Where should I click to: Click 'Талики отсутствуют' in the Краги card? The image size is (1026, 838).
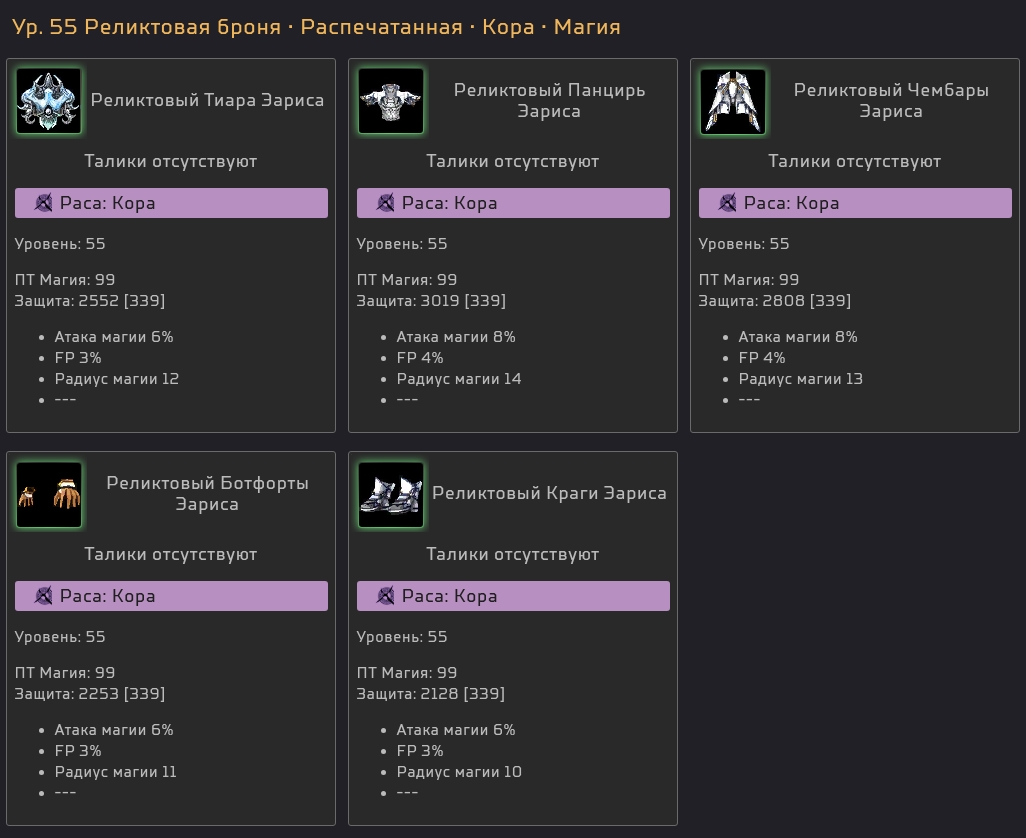coord(513,555)
